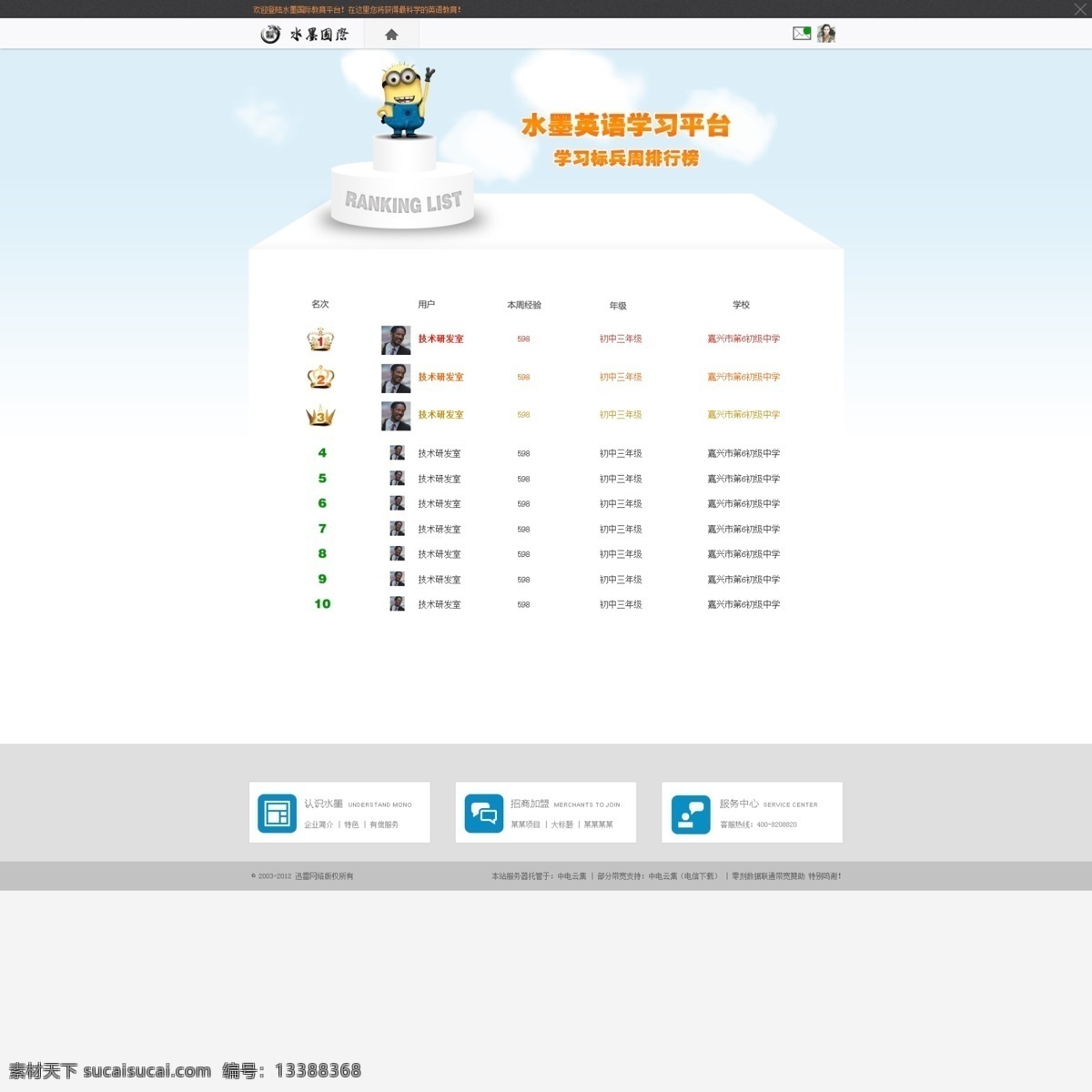Close the top welcome banner
Screen dimensions: 1092x1092
click(1080, 9)
